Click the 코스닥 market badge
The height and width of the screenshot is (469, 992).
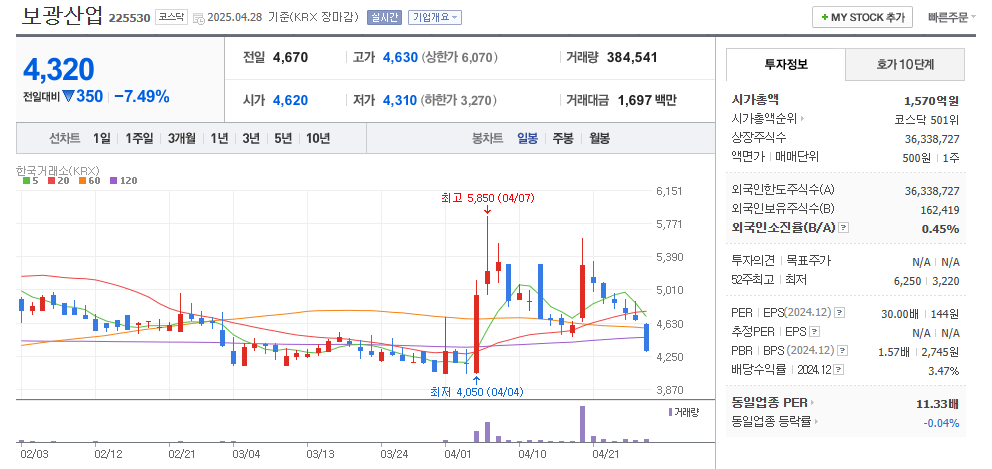[171, 18]
